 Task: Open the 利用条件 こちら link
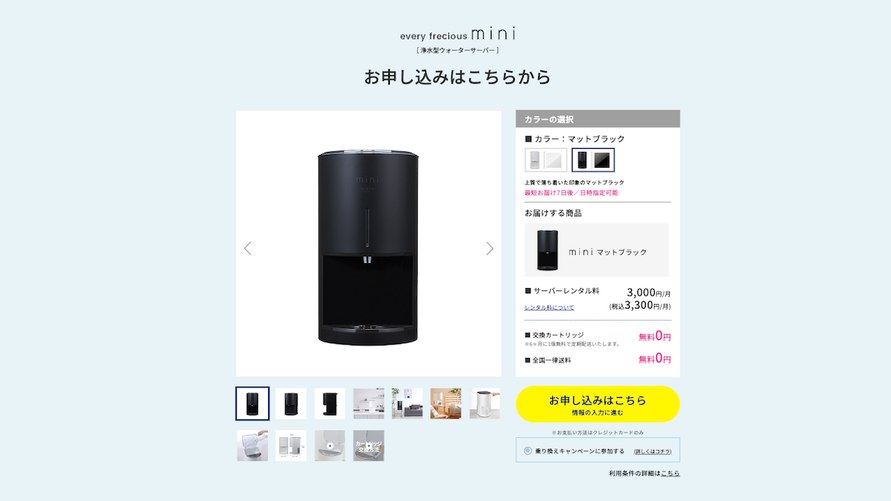click(x=670, y=473)
